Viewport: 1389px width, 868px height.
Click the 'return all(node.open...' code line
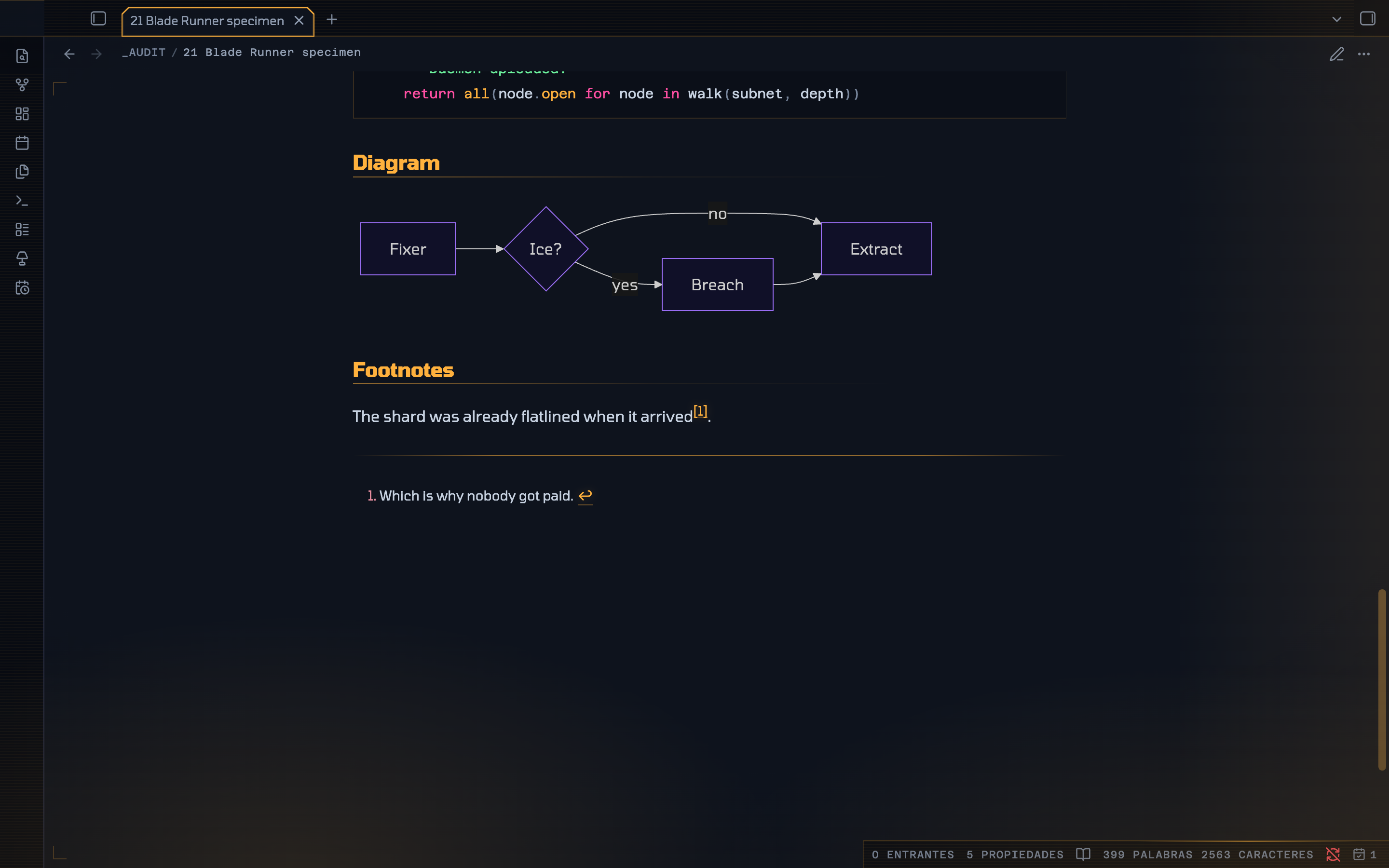(631, 94)
